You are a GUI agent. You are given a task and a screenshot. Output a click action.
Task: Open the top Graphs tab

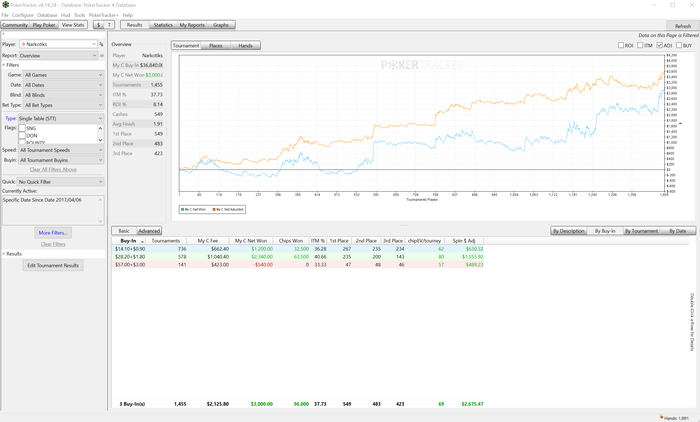tap(221, 25)
